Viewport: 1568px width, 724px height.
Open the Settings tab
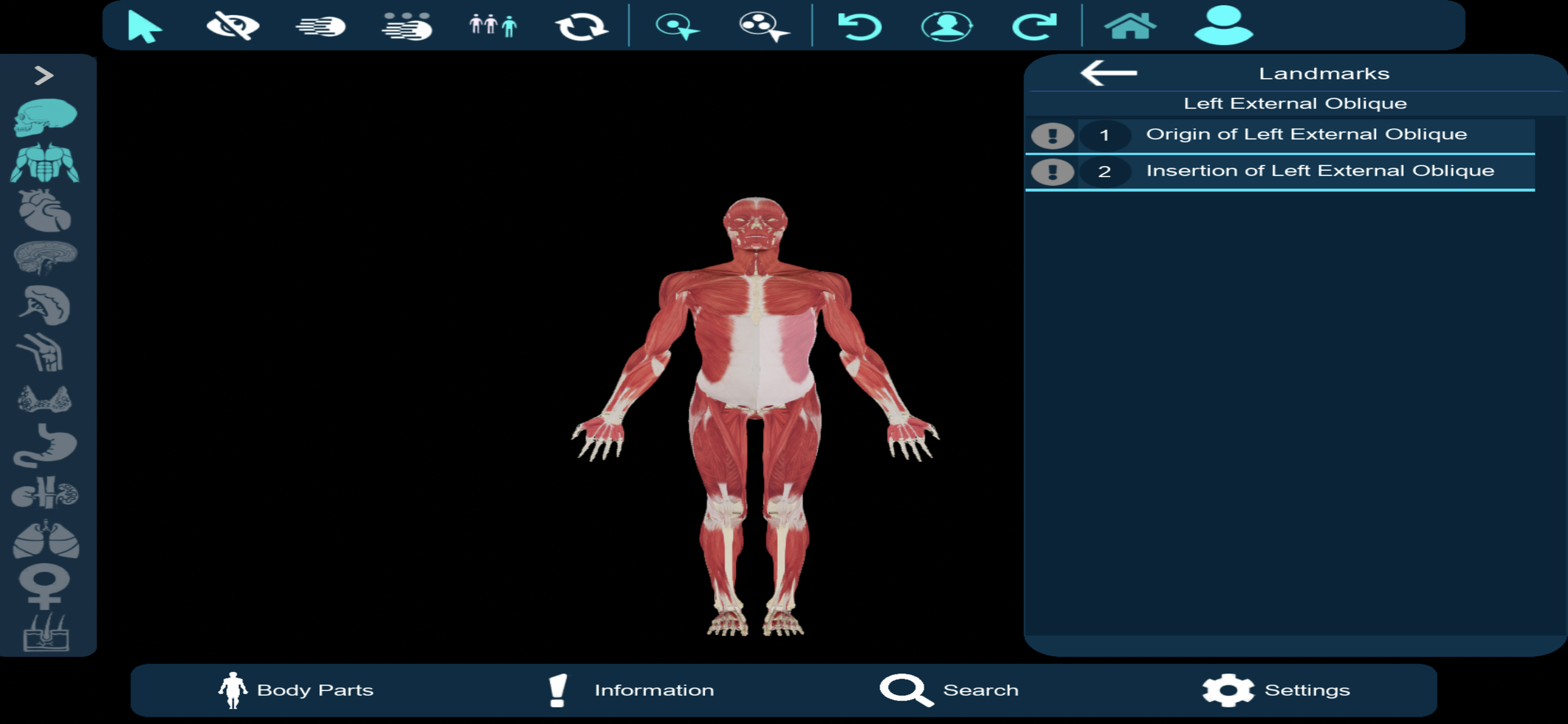point(1276,690)
